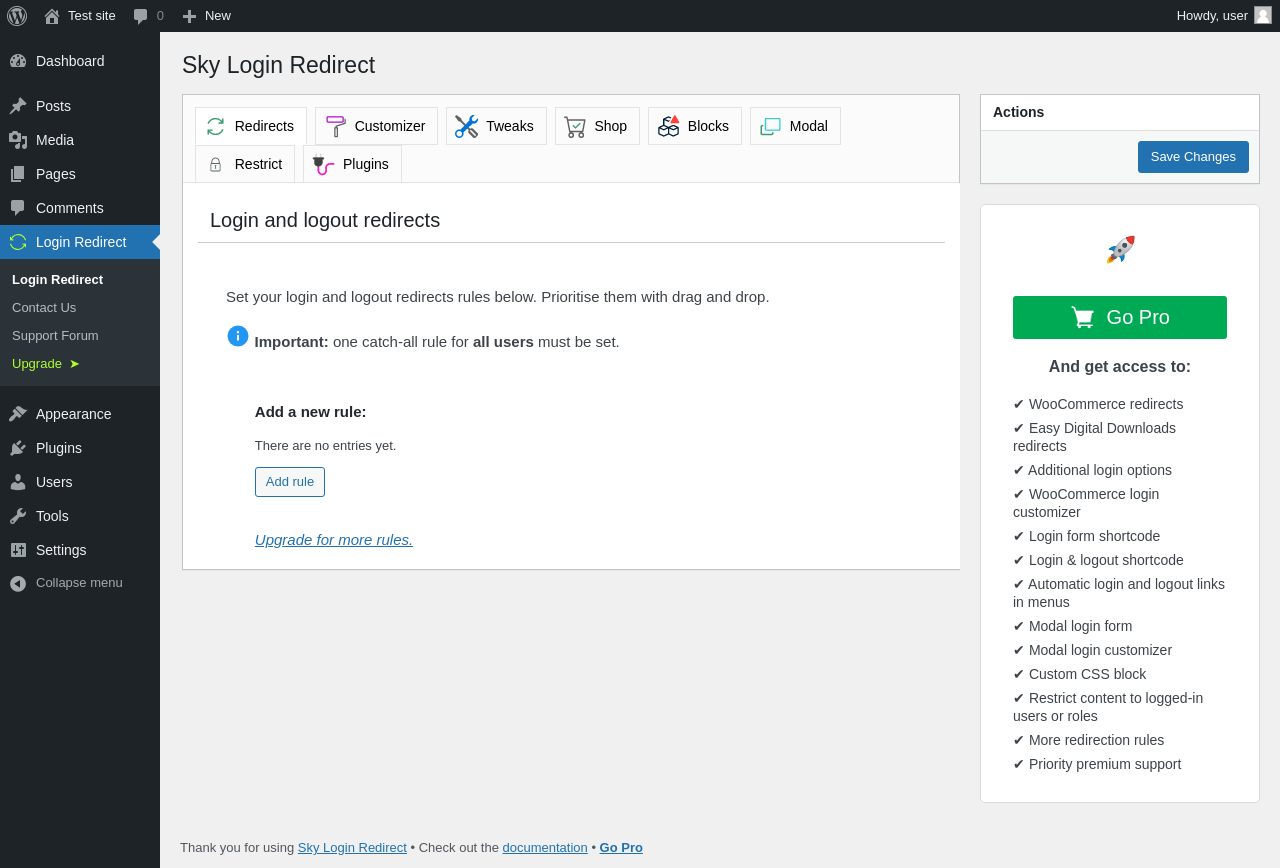Go to the Settings menu label

61,550
